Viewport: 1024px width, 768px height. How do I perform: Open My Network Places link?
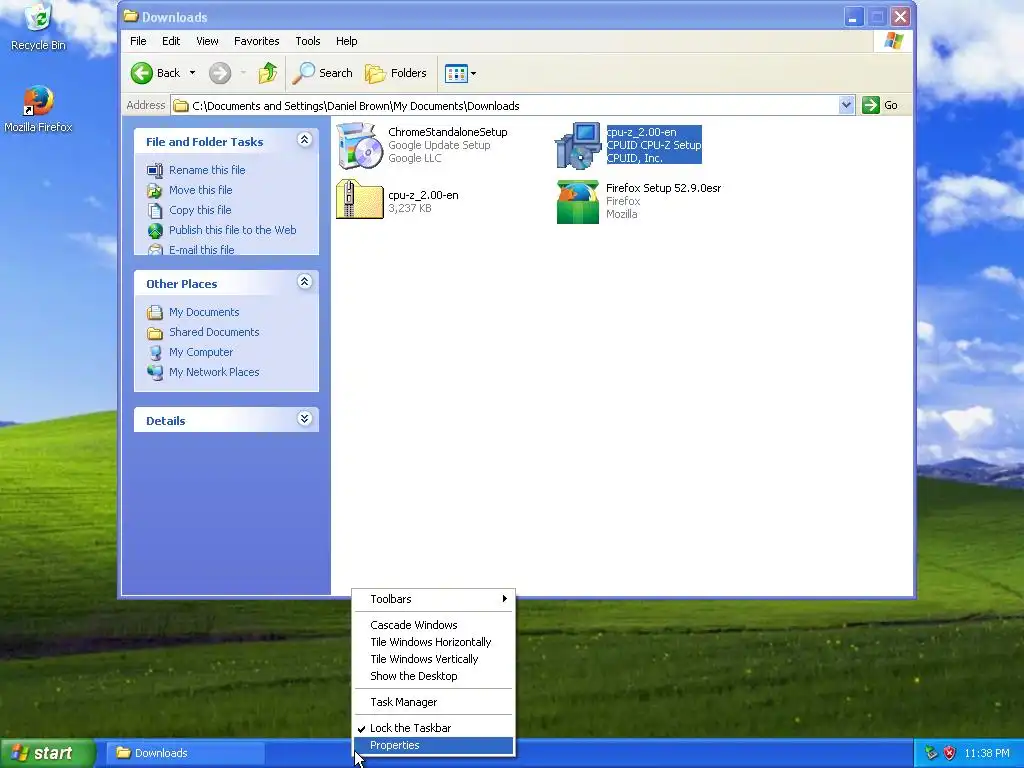click(x=214, y=372)
